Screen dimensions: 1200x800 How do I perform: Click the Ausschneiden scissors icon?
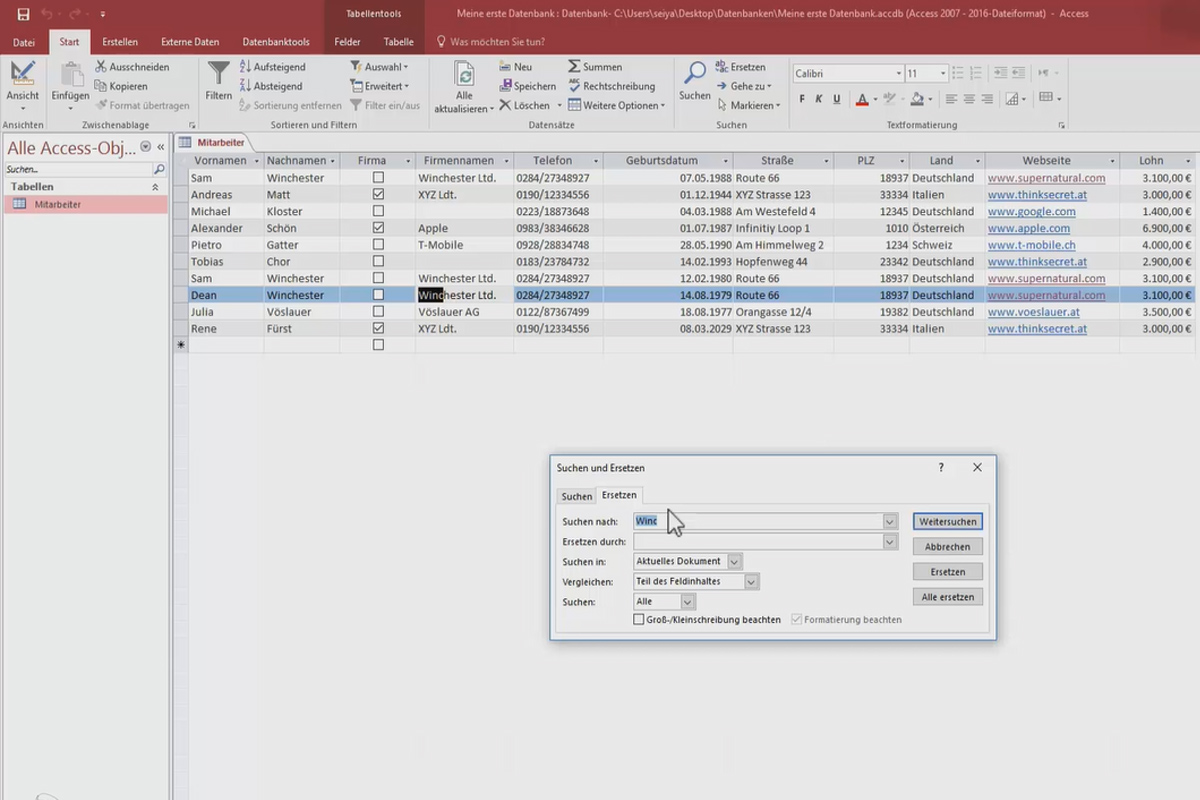[102, 67]
